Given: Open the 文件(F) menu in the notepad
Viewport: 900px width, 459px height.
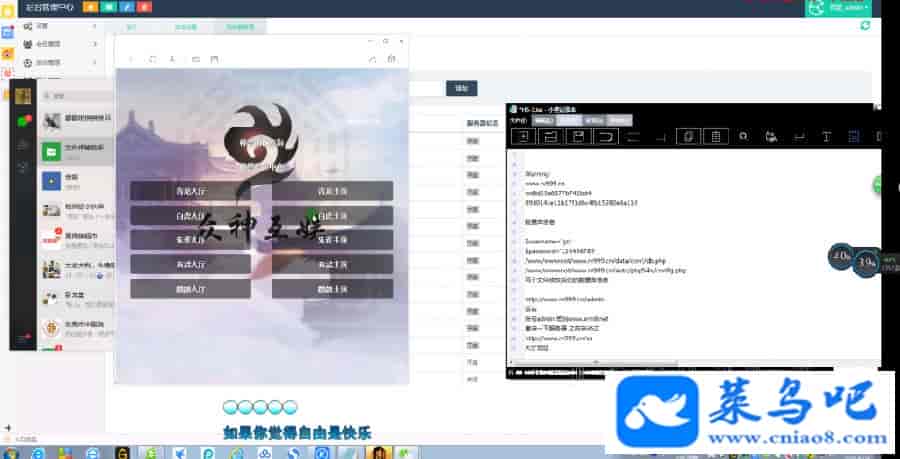Looking at the screenshot, I should [x=519, y=120].
